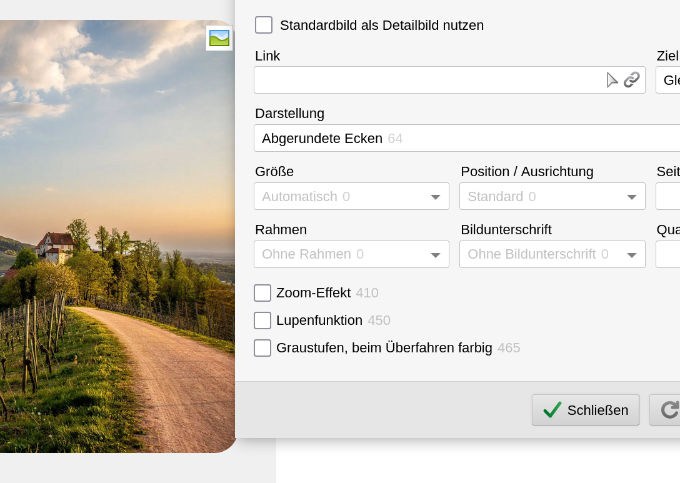Click the cursor picker icon in Link field
680x483 pixels.
612,80
